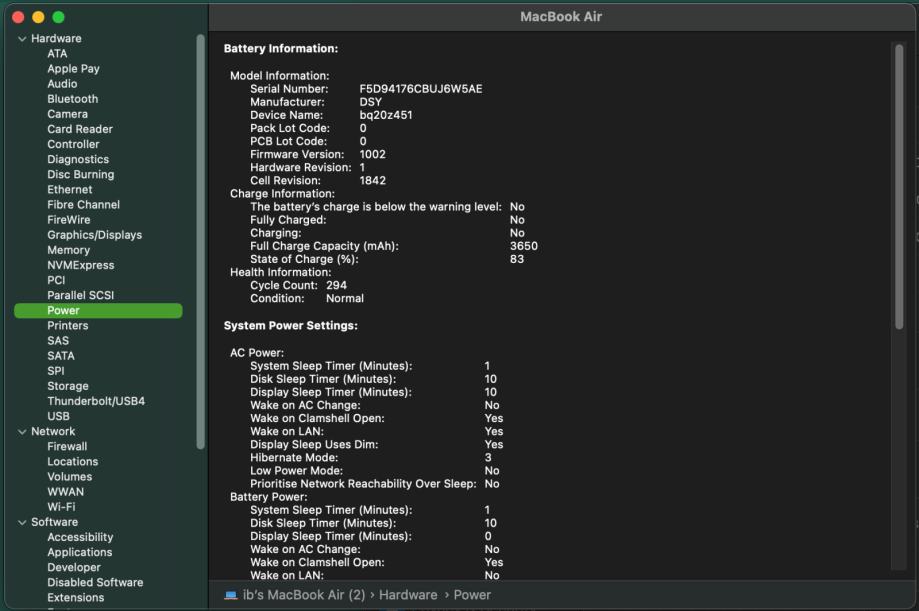Select NVMExpress in the sidebar
919x611 pixels.
[81, 265]
